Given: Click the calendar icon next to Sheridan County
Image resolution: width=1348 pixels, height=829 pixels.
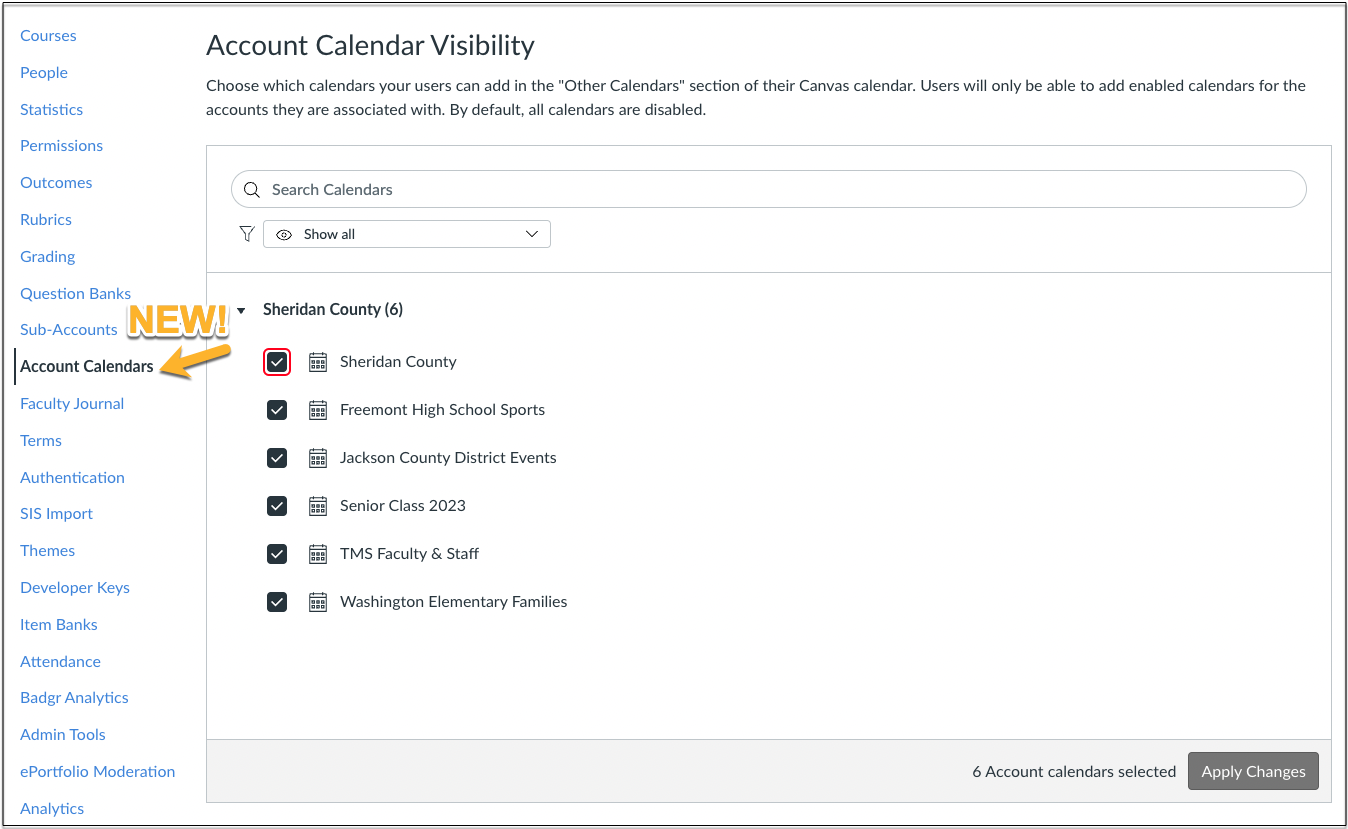Looking at the screenshot, I should pyautogui.click(x=318, y=362).
